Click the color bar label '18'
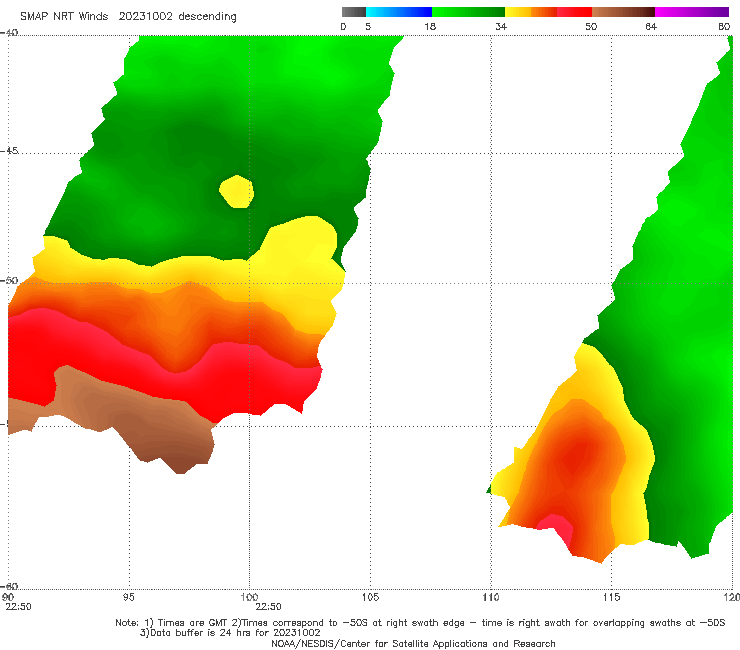 (430, 26)
